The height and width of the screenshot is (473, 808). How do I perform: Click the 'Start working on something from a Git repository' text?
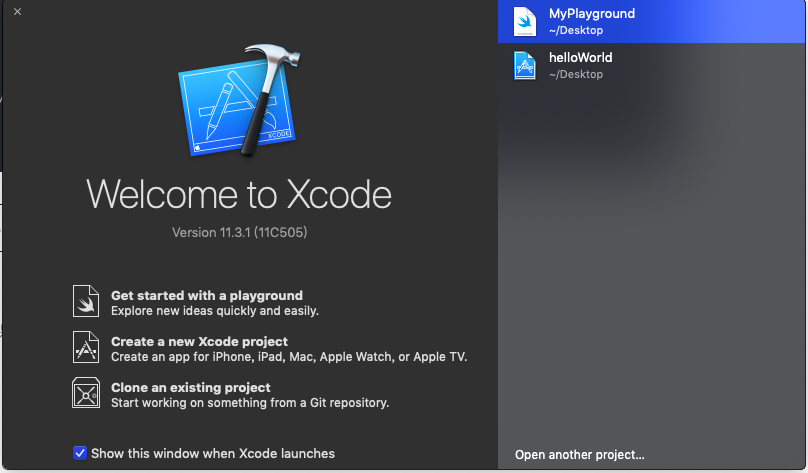[x=249, y=403]
